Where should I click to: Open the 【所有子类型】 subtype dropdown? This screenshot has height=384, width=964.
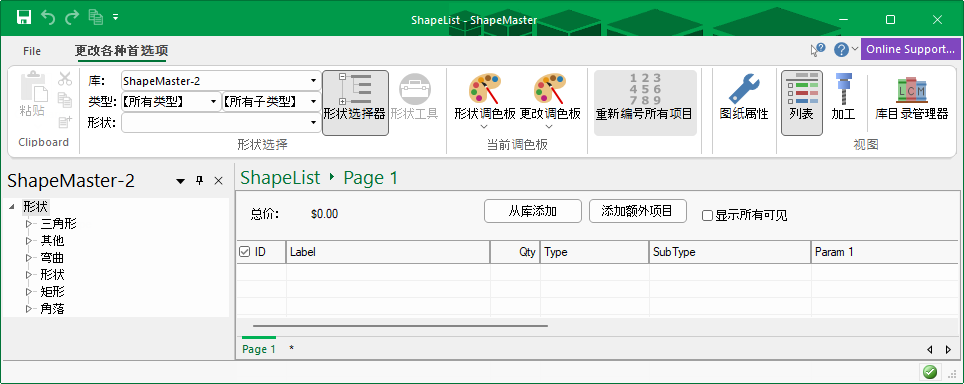(314, 101)
